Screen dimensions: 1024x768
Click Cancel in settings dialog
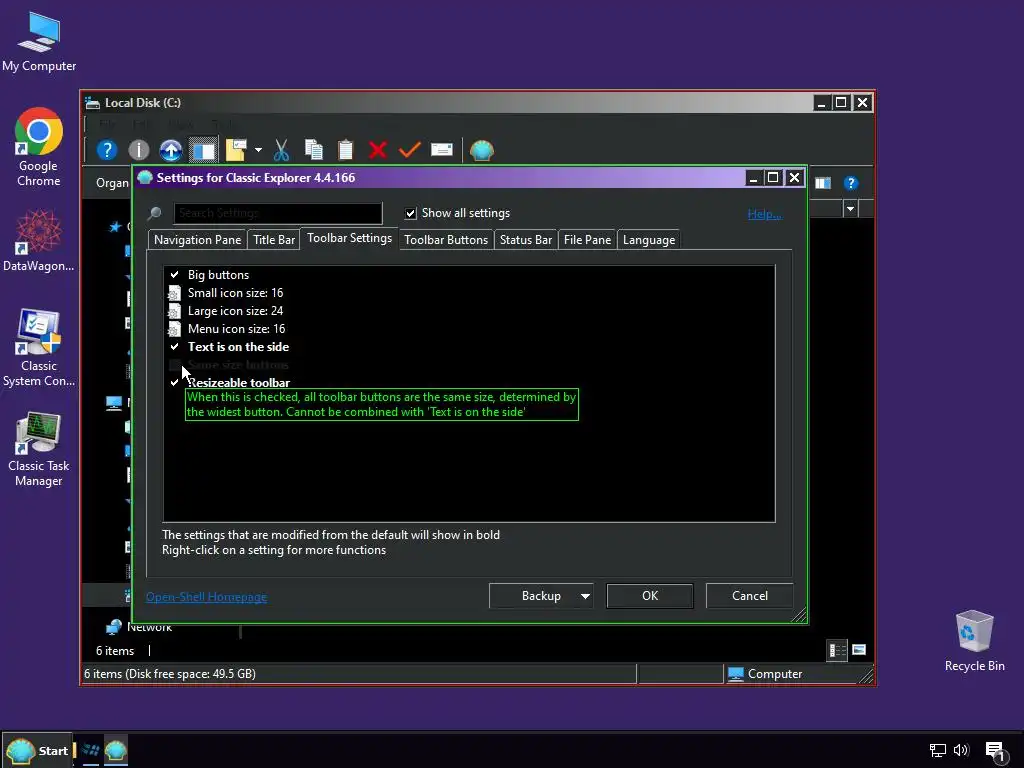tap(750, 596)
